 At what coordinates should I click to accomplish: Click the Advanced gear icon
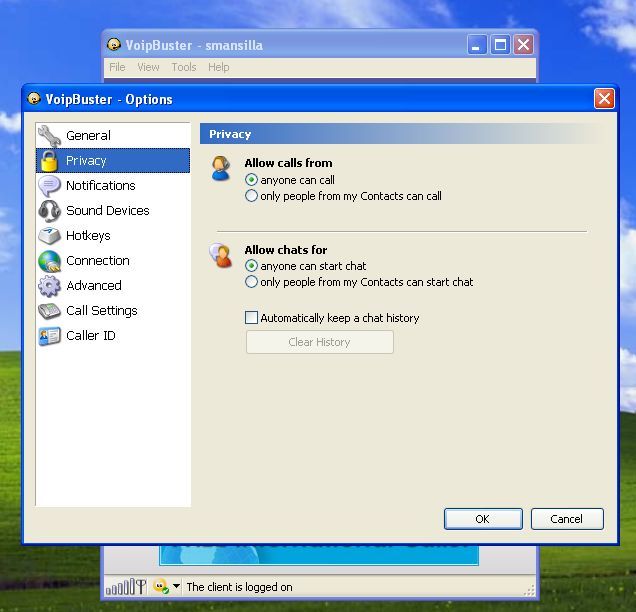[x=49, y=286]
